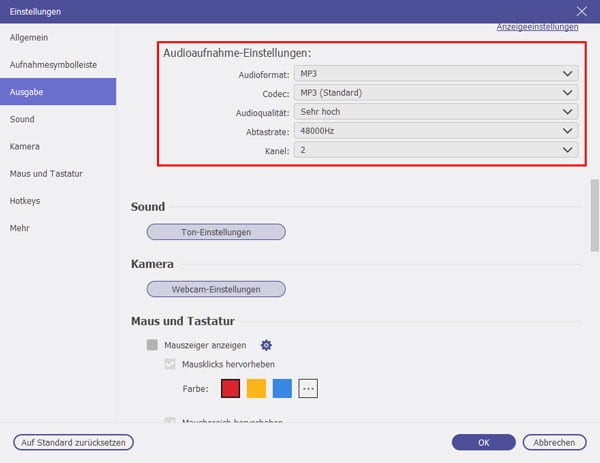This screenshot has height=463, width=600.
Task: Select the blue color swatch
Action: 282,389
